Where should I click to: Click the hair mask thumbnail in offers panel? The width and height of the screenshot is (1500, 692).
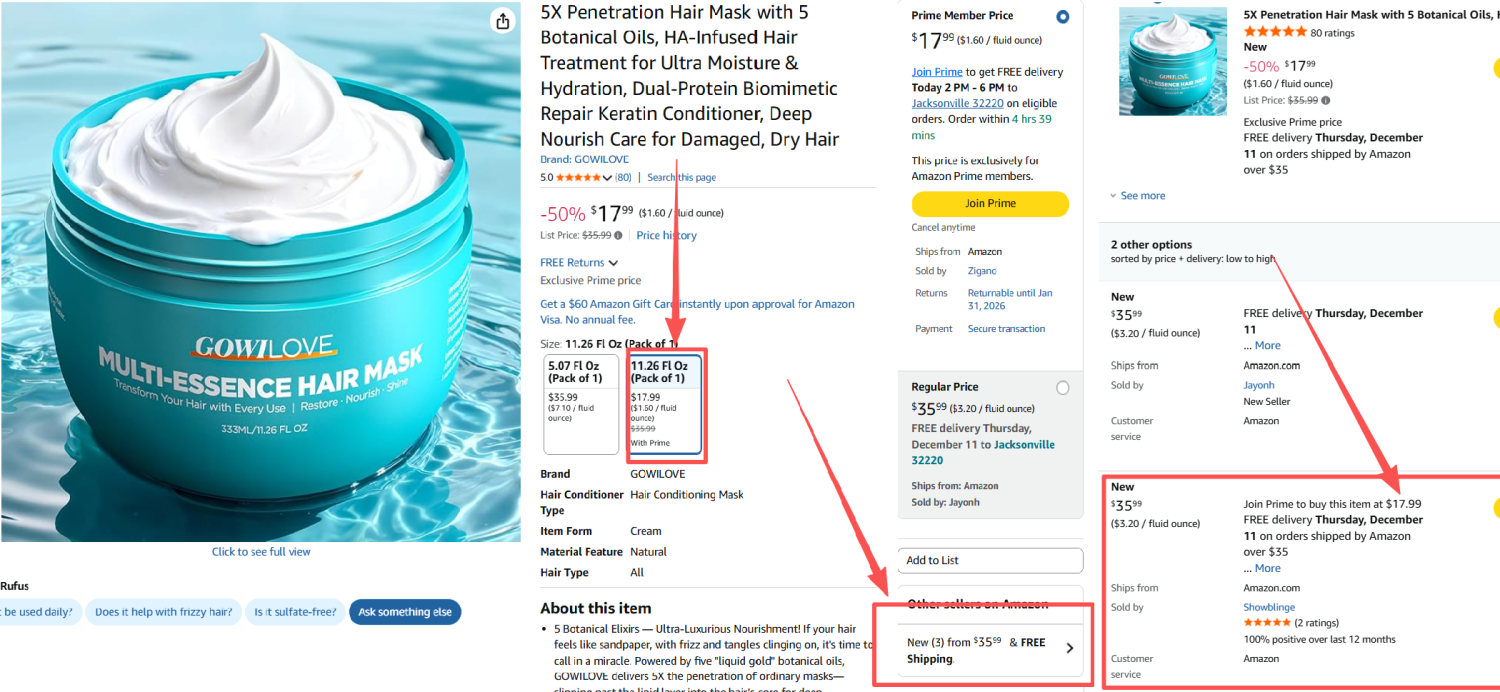coord(1172,62)
